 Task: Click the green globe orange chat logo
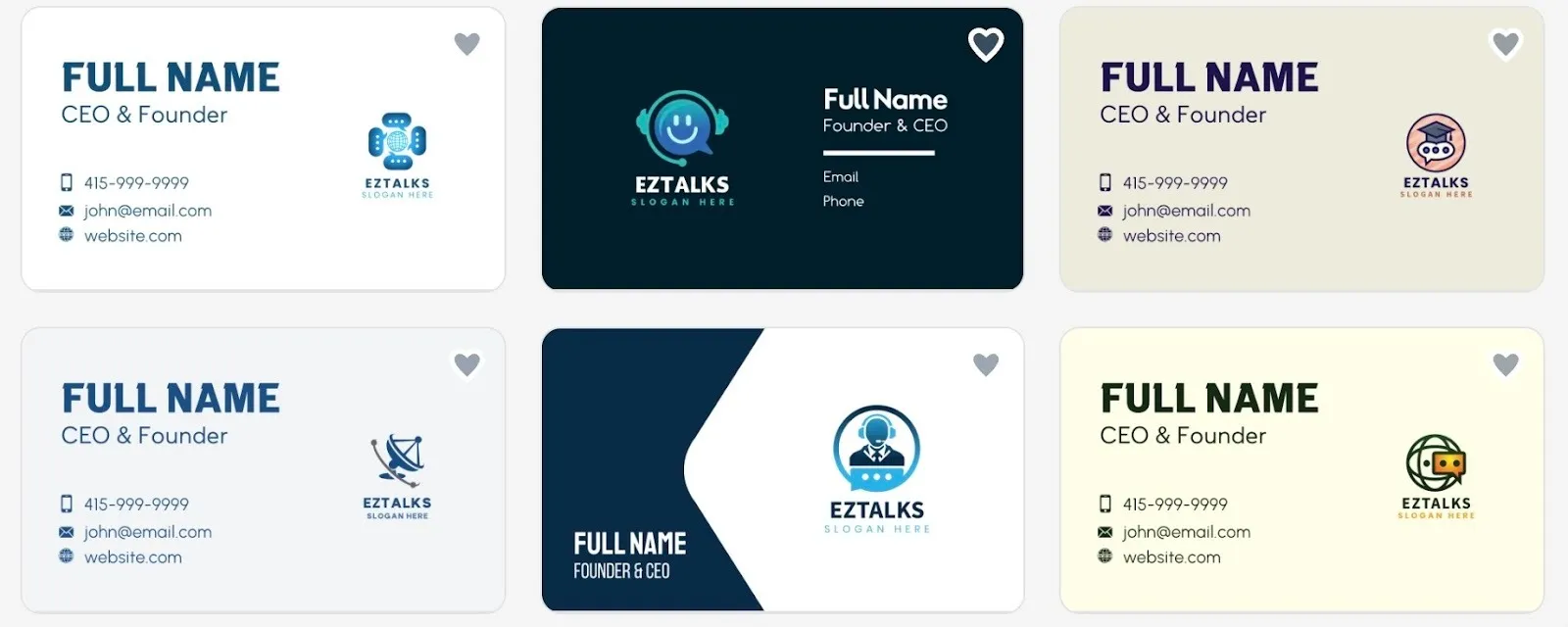pos(1436,462)
